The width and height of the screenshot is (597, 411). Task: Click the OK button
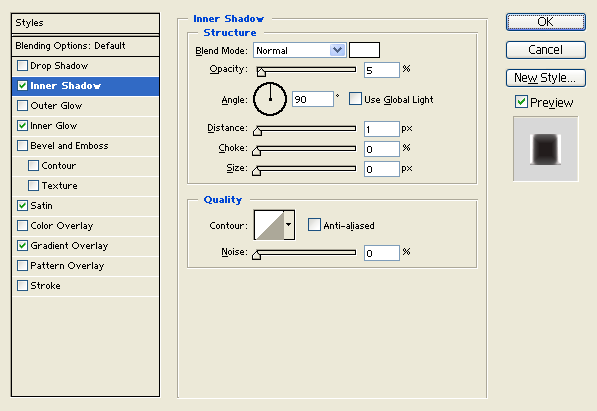click(546, 22)
